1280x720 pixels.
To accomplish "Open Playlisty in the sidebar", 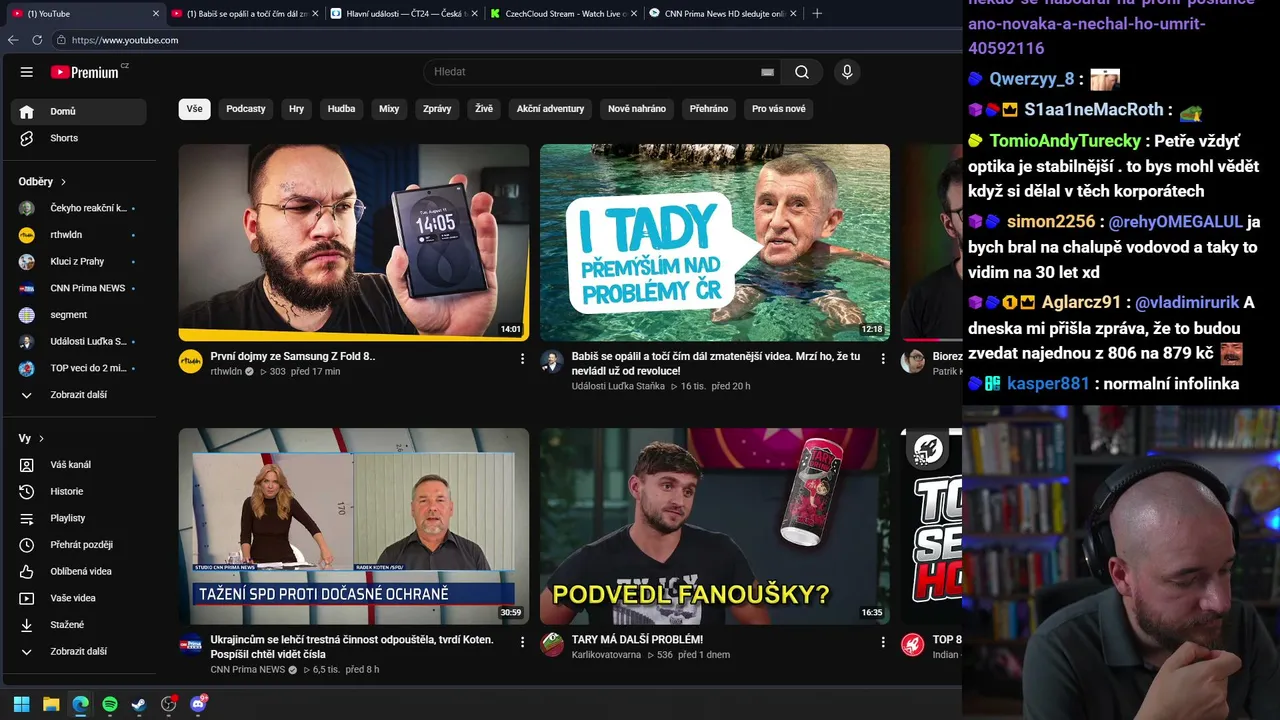I will [x=78, y=518].
